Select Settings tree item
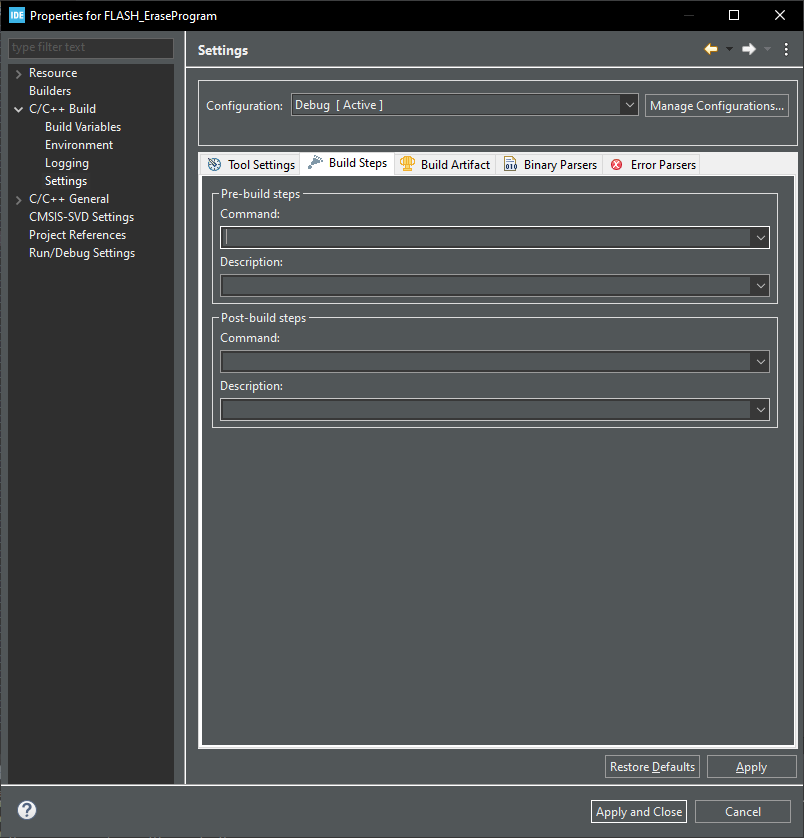This screenshot has height=838, width=804. 66,181
